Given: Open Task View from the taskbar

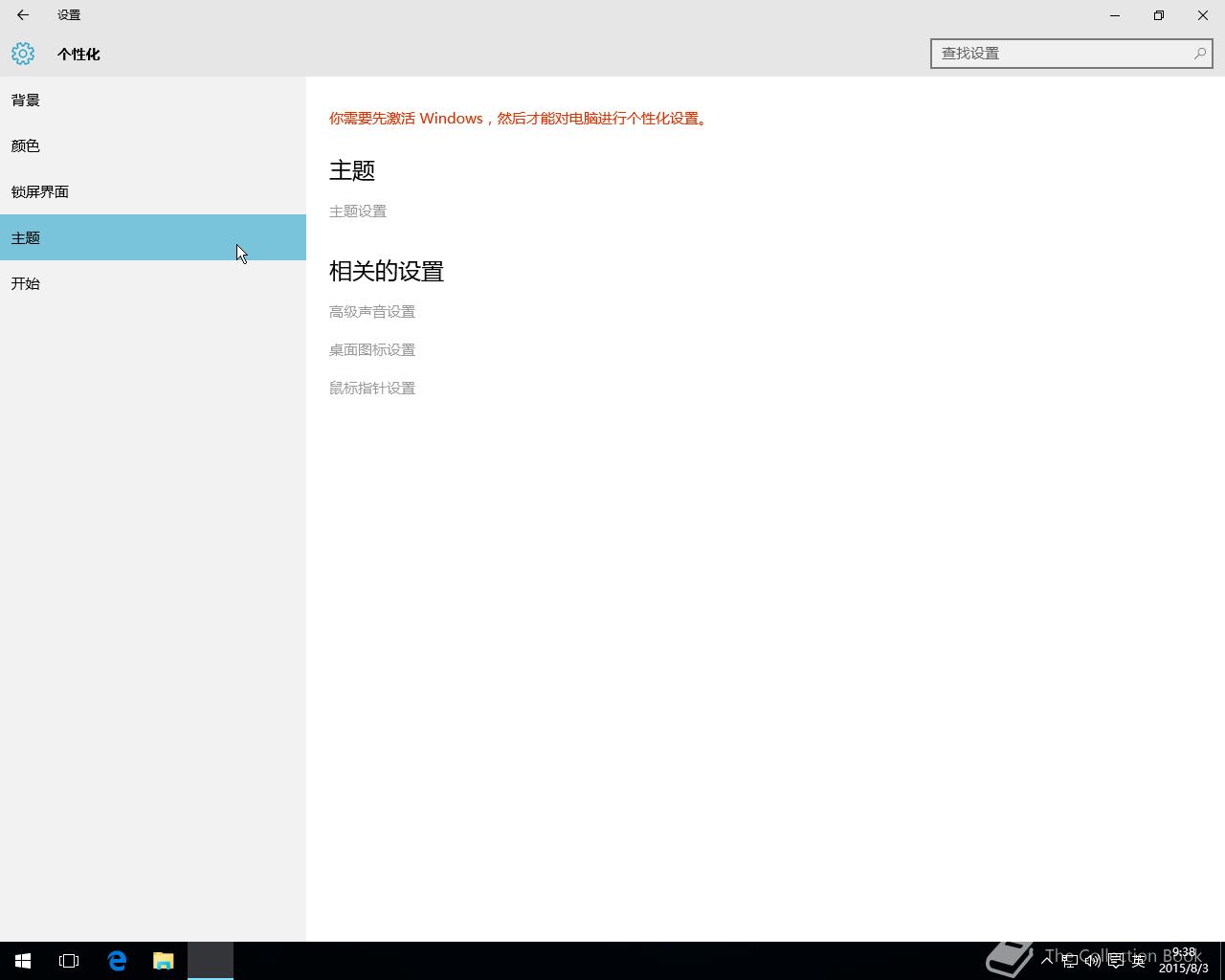Looking at the screenshot, I should point(69,961).
